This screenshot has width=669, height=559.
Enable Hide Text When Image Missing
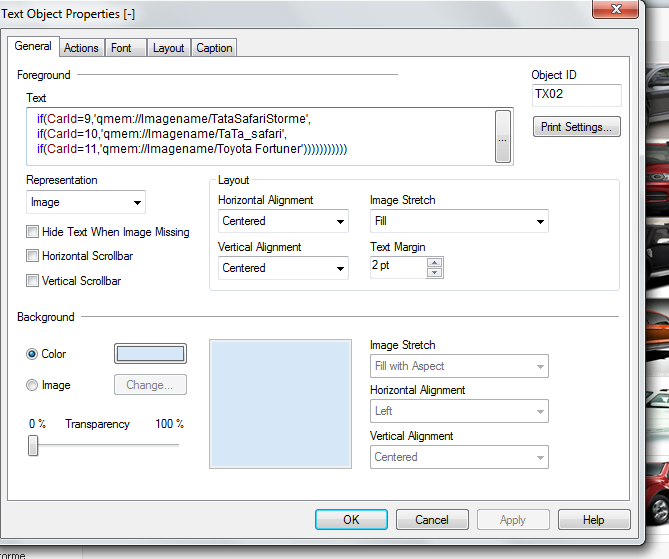click(x=32, y=232)
